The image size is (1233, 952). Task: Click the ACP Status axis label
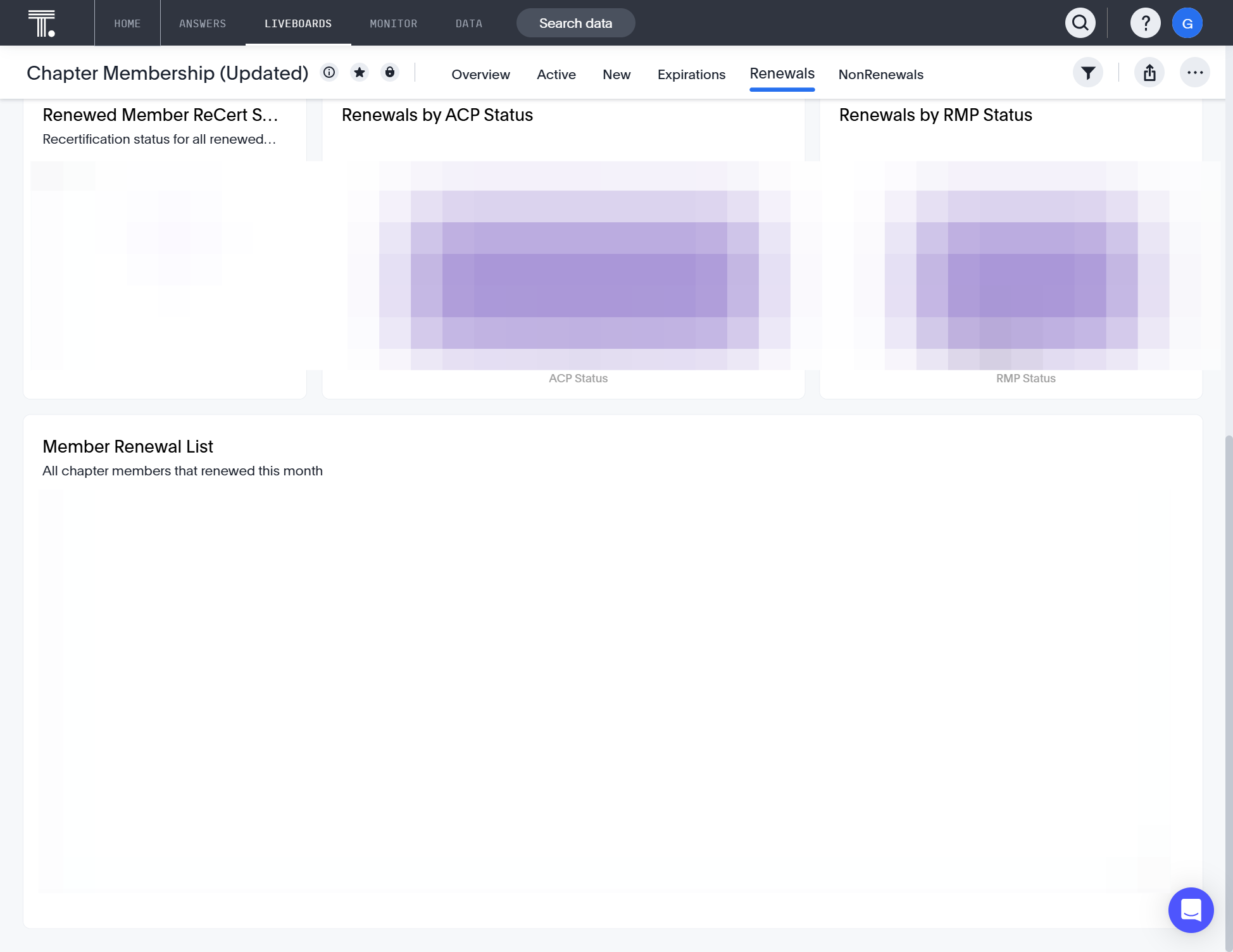(578, 379)
